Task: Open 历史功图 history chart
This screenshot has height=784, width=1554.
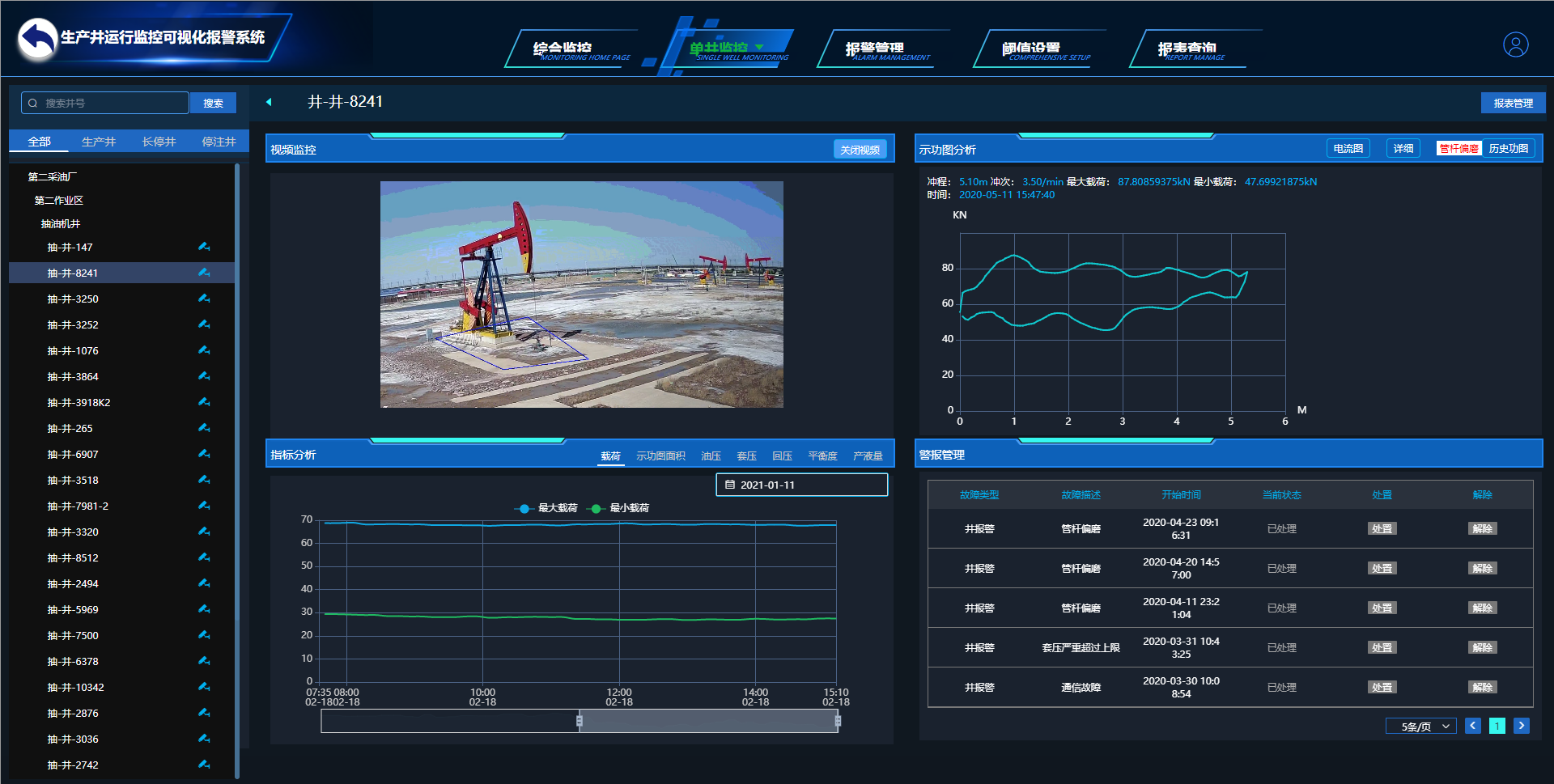Action: coord(1508,149)
